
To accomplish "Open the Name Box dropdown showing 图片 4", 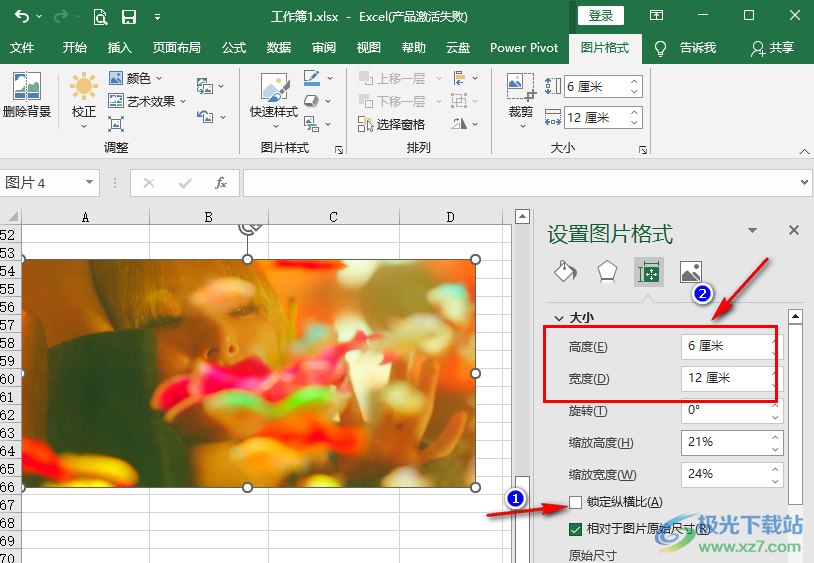I will tap(89, 182).
